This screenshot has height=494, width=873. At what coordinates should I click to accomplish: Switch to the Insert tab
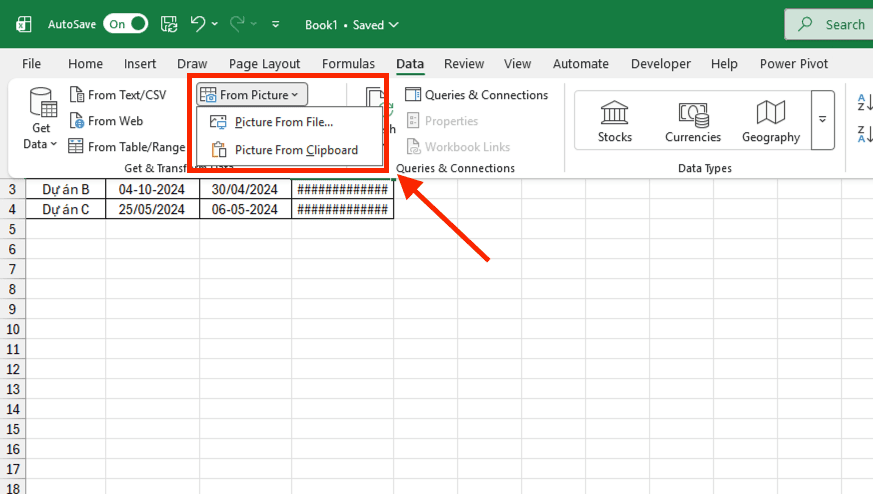(140, 63)
